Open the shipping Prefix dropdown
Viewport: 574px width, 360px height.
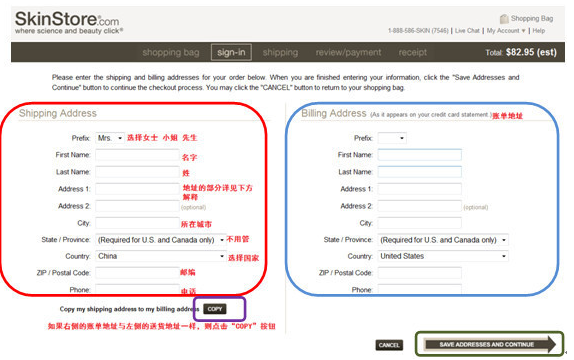[110, 138]
